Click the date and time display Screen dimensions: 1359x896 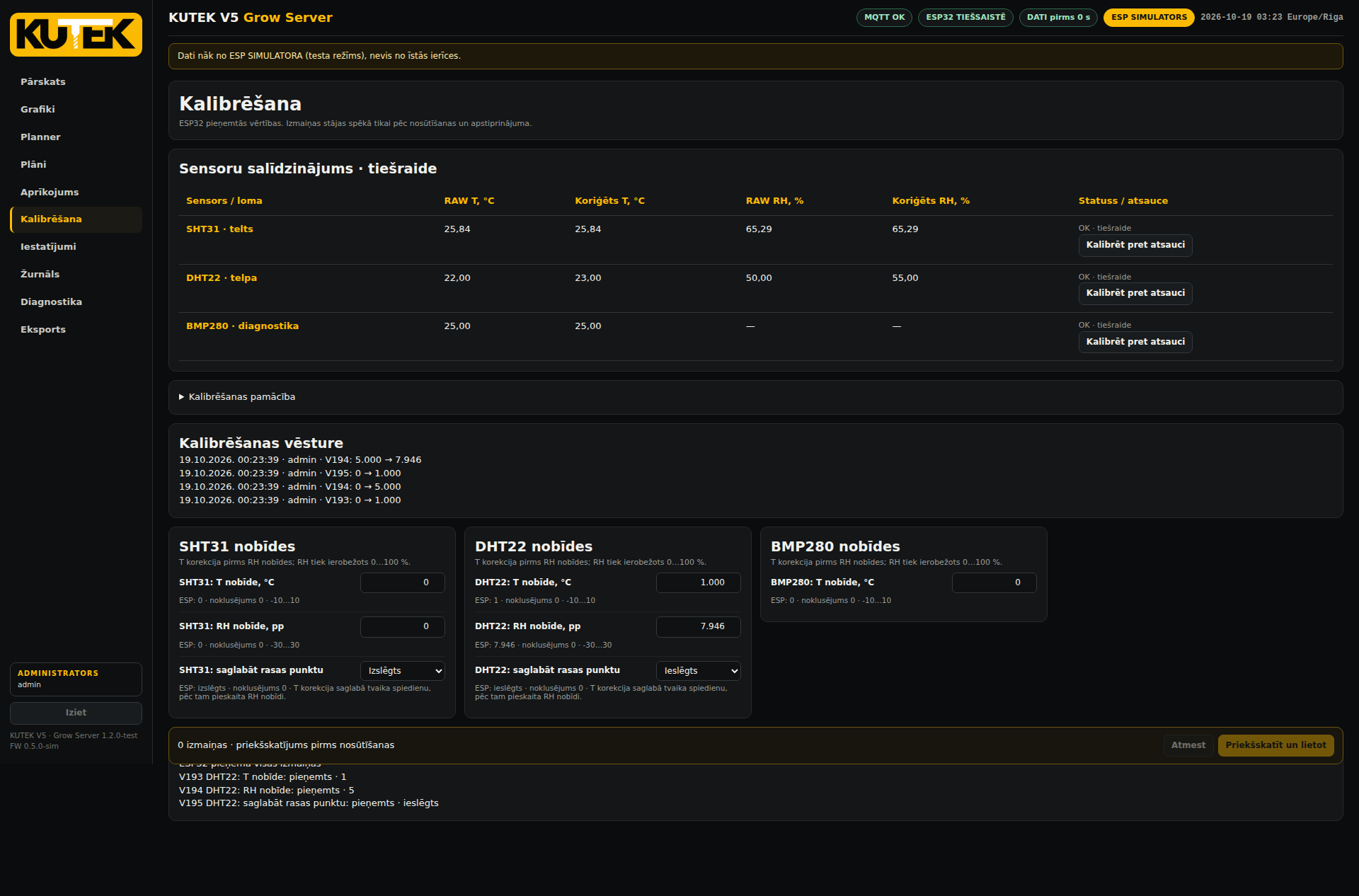1271,18
